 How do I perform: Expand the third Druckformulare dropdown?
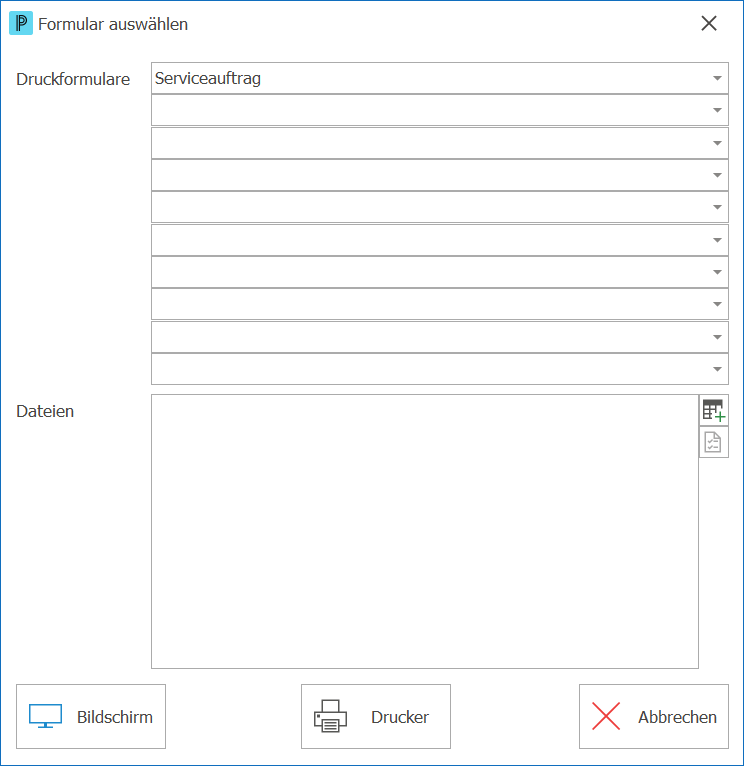pos(717,143)
